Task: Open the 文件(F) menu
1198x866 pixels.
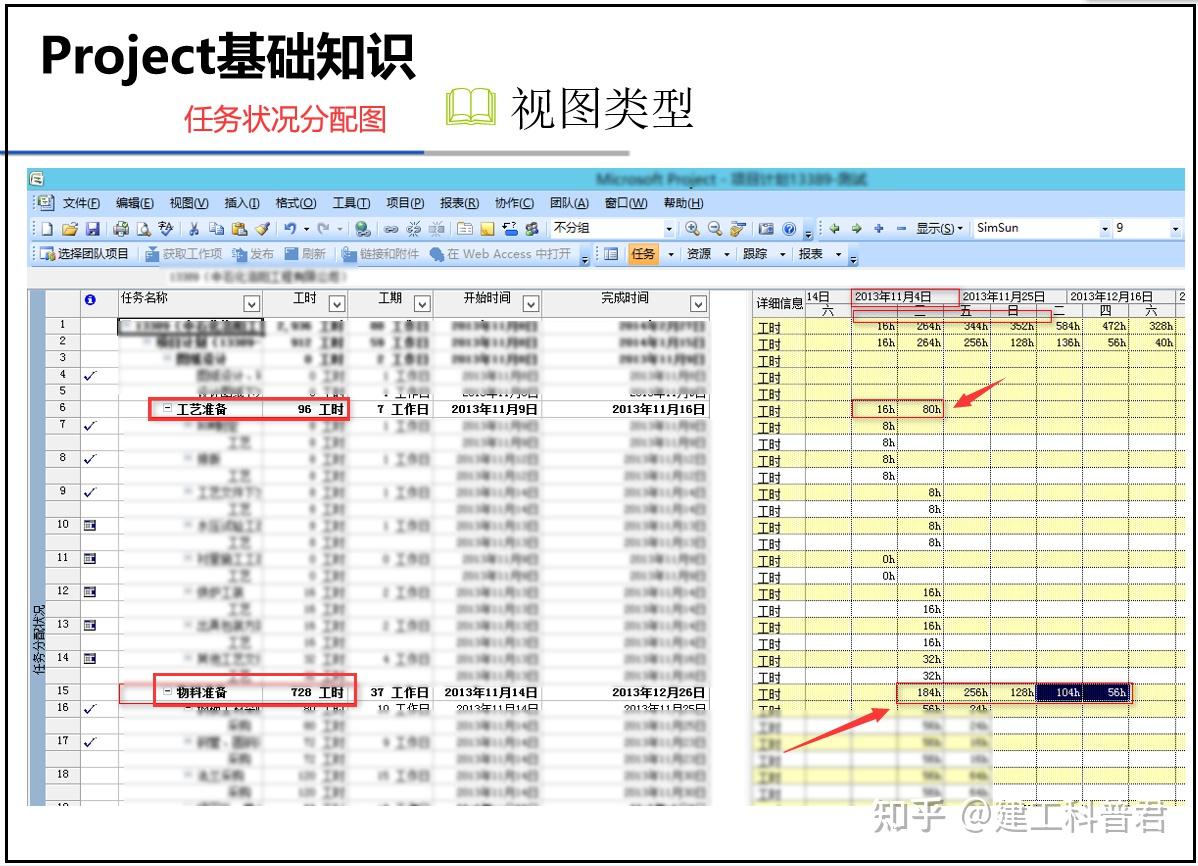Action: click(81, 203)
